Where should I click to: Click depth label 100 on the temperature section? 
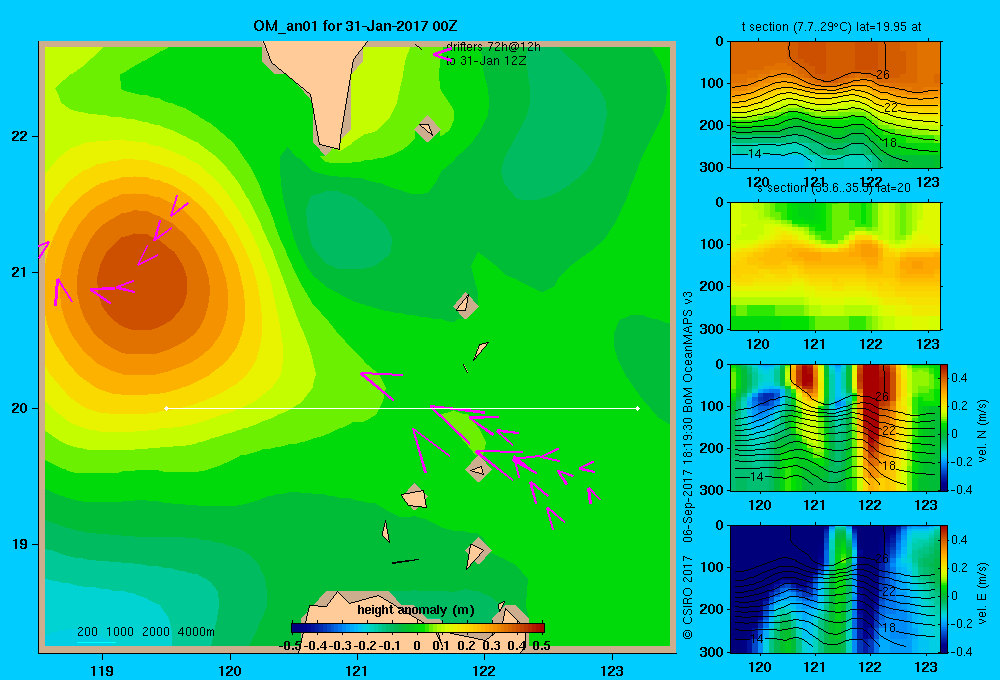[x=714, y=83]
